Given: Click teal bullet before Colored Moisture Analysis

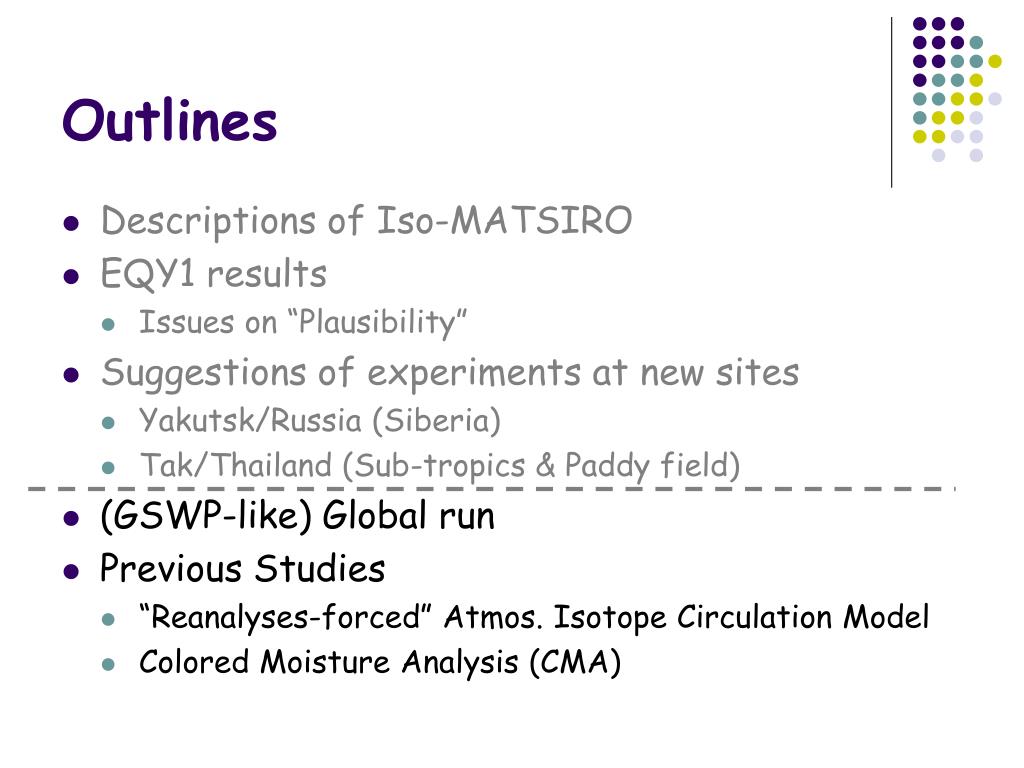Looking at the screenshot, I should [x=108, y=665].
